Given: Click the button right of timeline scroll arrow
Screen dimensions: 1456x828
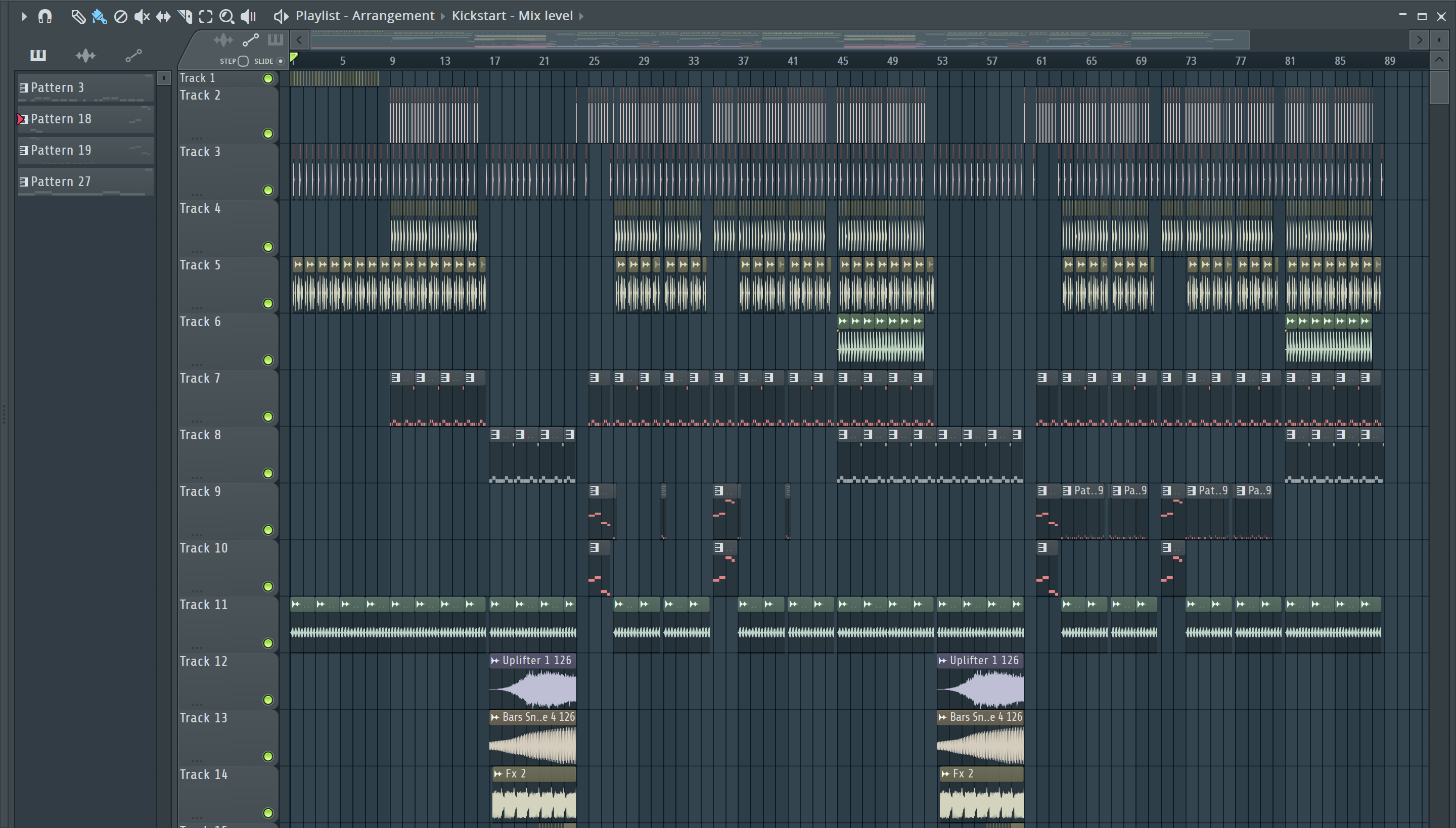Looking at the screenshot, I should point(1439,40).
